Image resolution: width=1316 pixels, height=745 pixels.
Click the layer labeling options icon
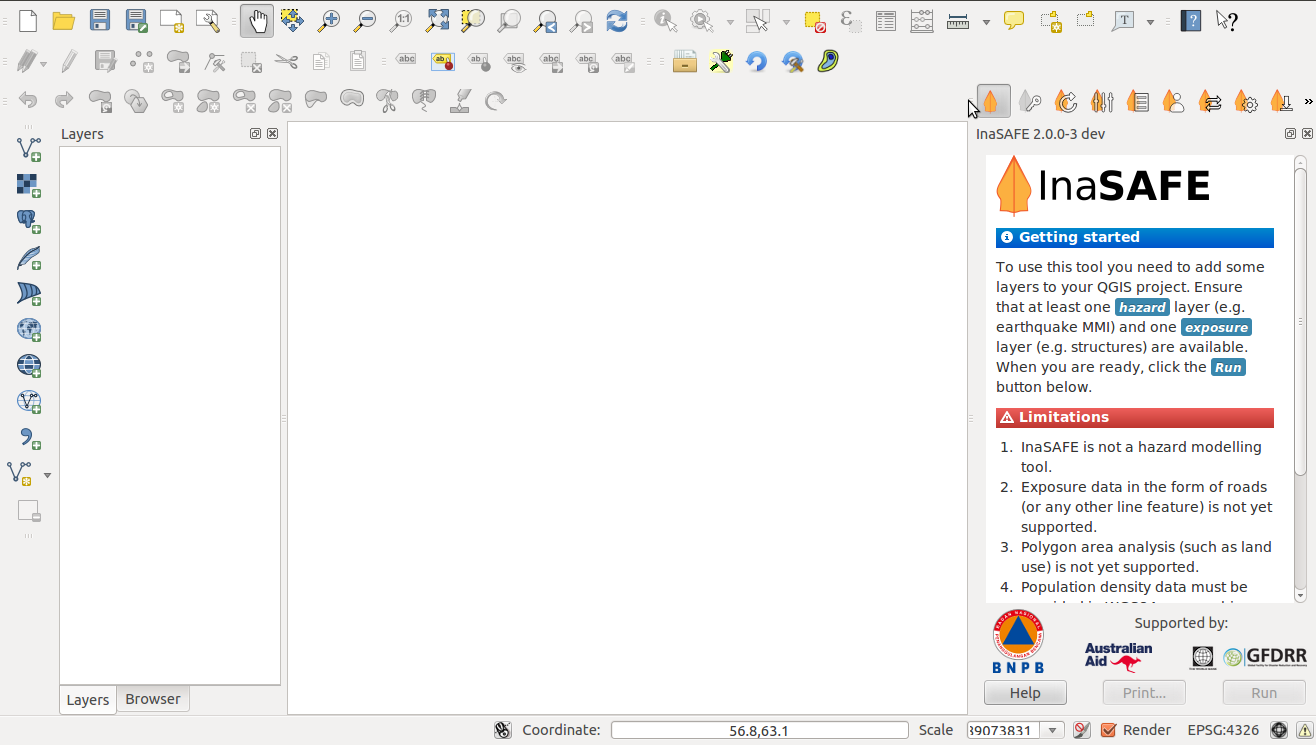(406, 61)
